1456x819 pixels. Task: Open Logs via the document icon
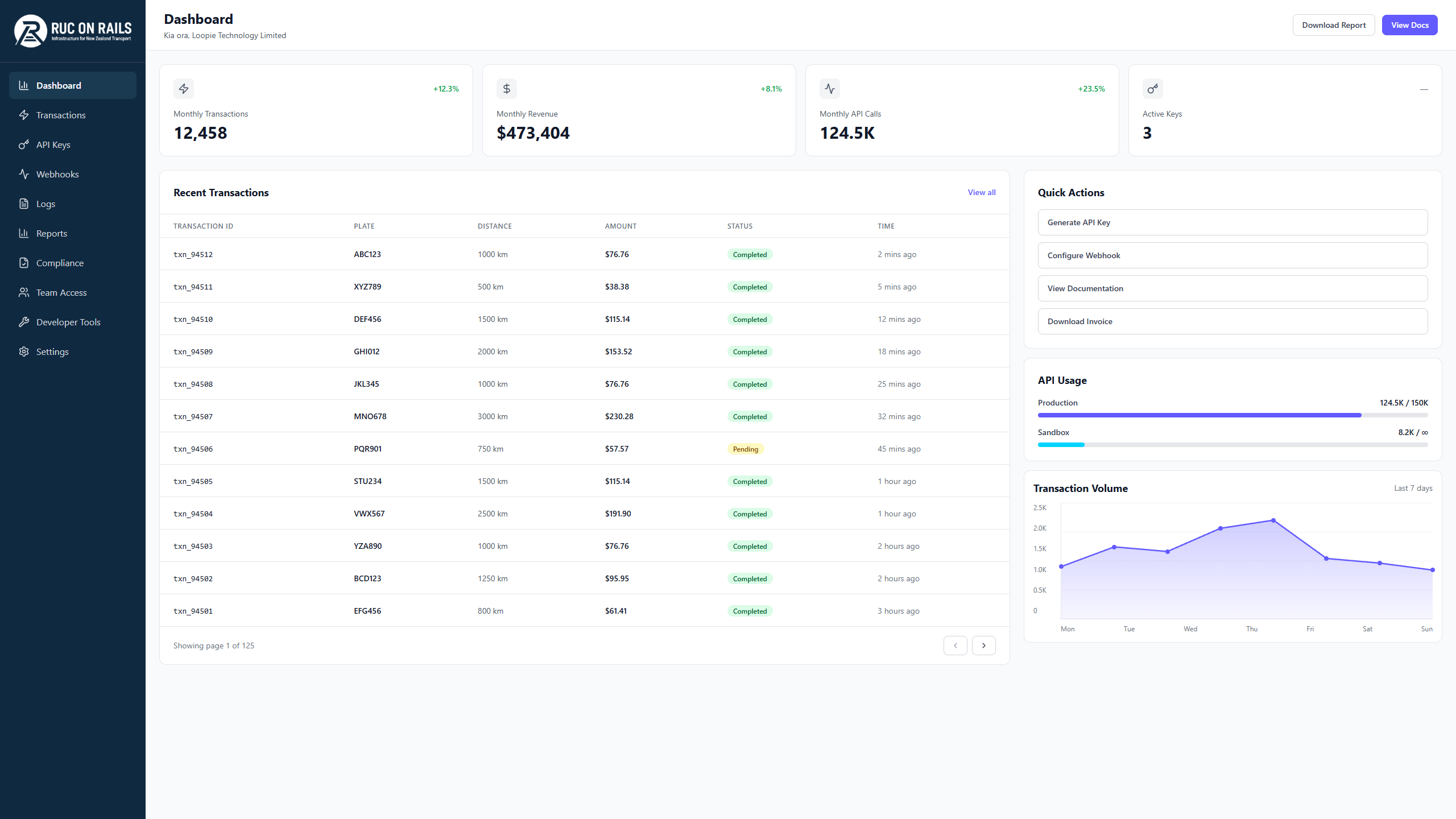point(24,204)
